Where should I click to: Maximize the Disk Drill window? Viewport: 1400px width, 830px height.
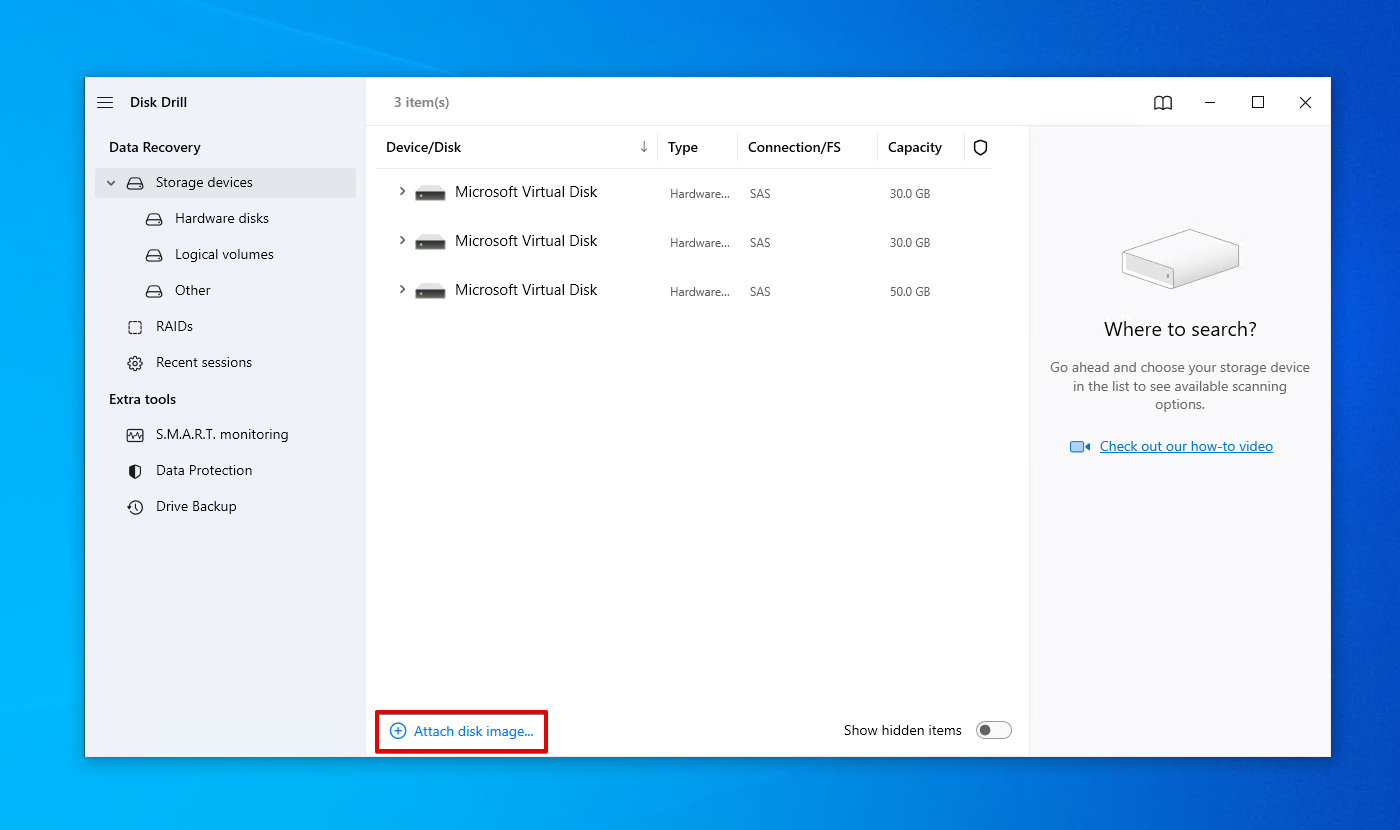(x=1258, y=102)
